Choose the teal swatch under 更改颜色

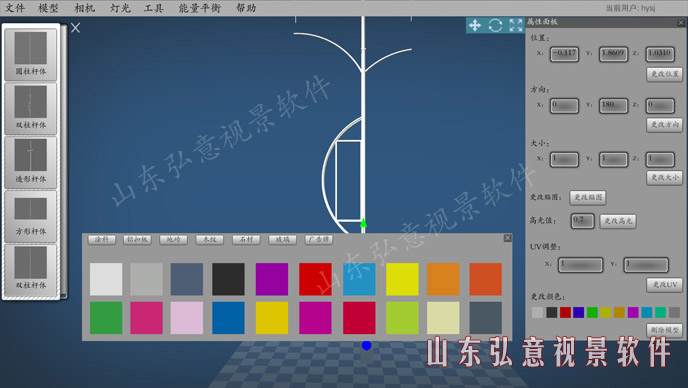tap(660, 313)
